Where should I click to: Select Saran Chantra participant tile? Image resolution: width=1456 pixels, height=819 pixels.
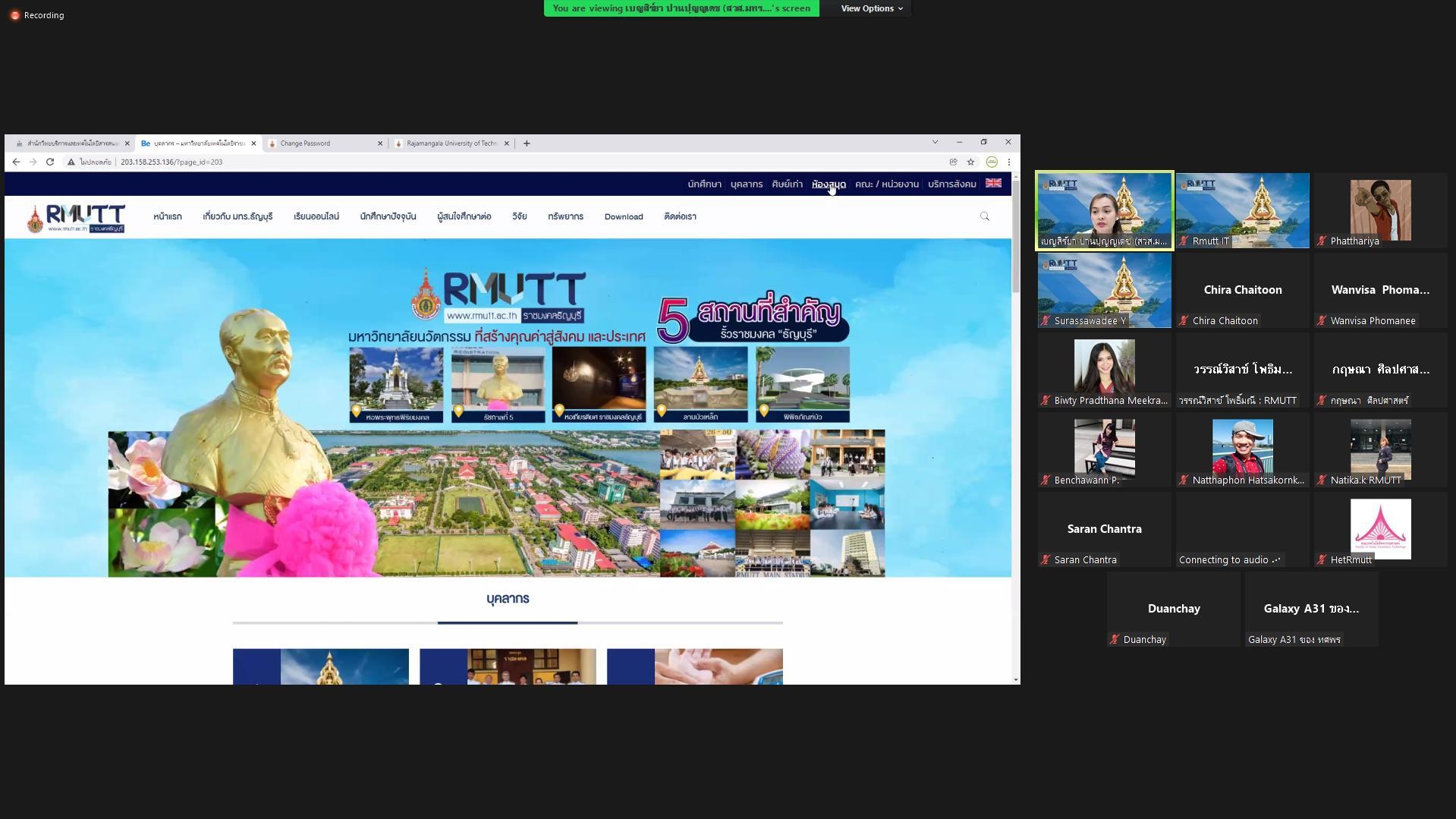(1105, 529)
